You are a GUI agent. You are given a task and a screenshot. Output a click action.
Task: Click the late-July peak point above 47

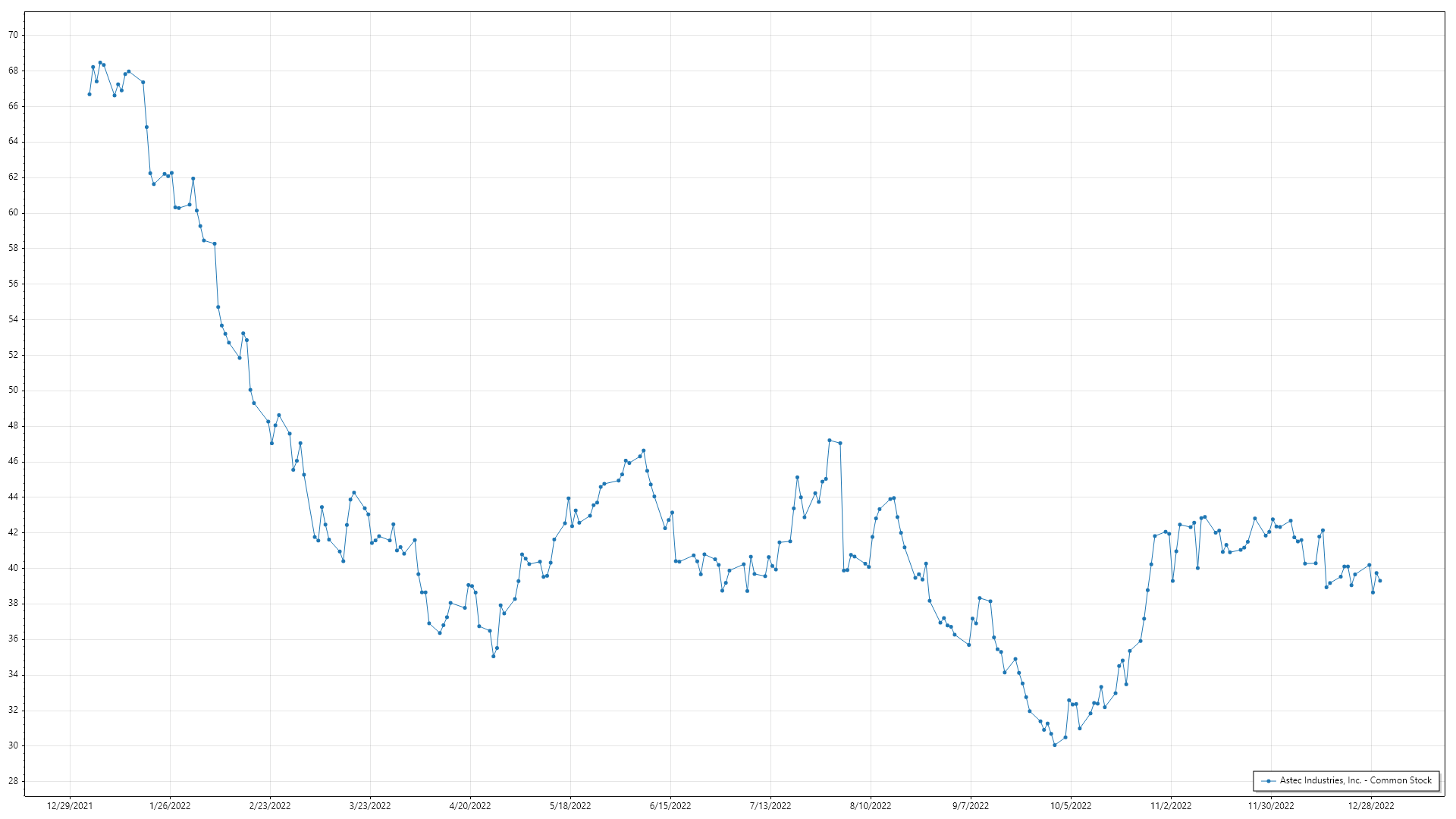(830, 440)
